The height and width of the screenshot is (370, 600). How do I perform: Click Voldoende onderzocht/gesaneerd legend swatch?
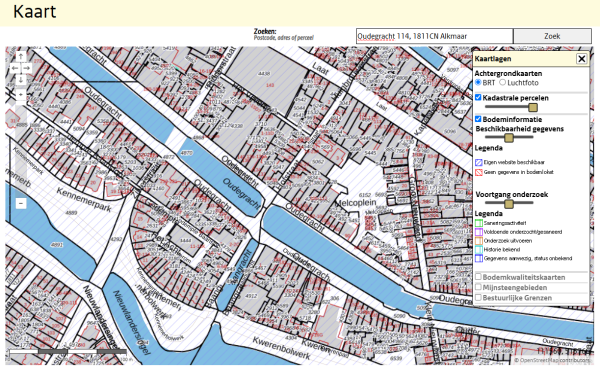tap(479, 232)
